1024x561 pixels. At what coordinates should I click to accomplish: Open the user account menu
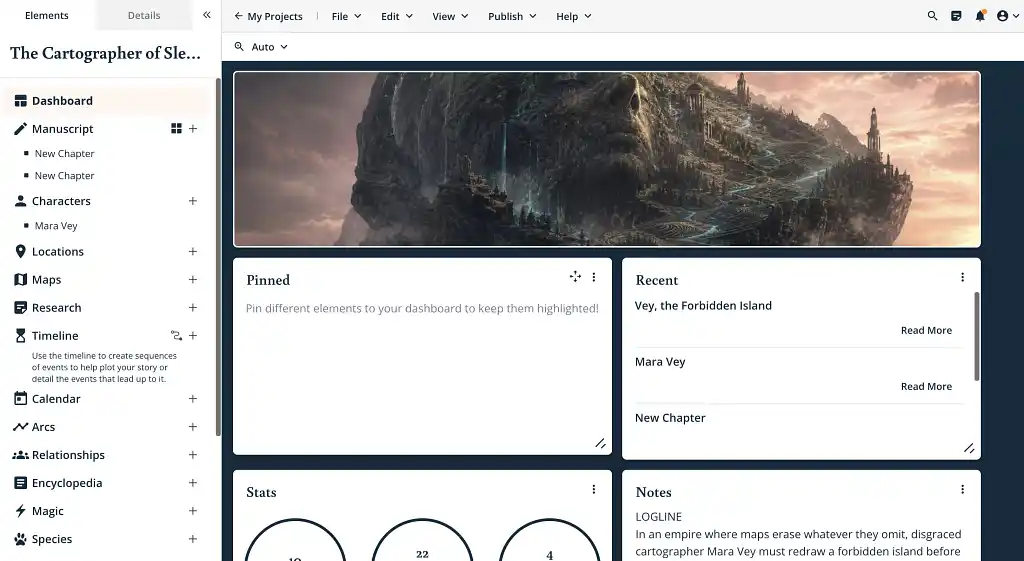click(x=1008, y=16)
